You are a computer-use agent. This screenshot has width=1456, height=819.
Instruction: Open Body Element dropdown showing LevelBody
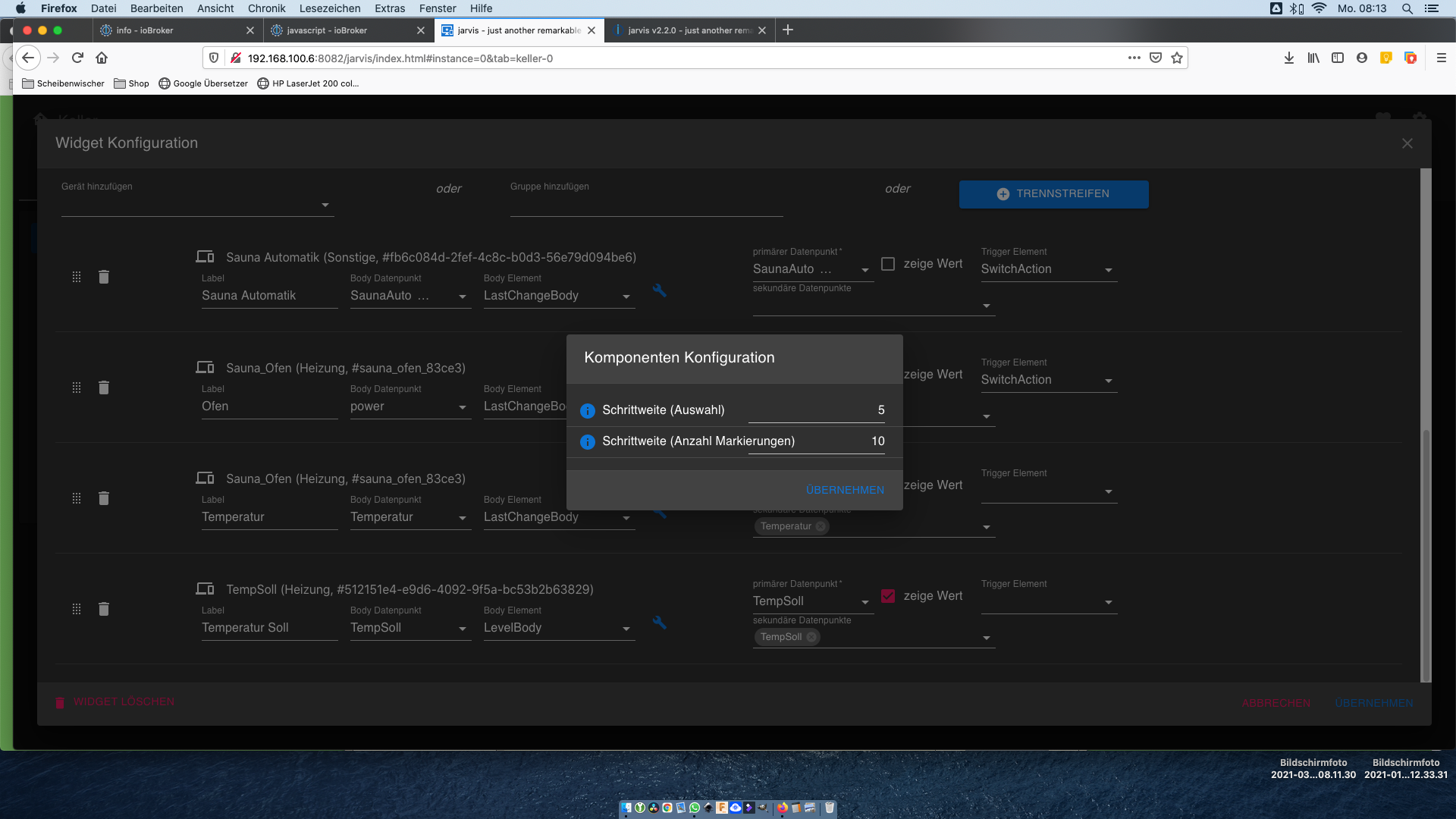click(x=559, y=628)
